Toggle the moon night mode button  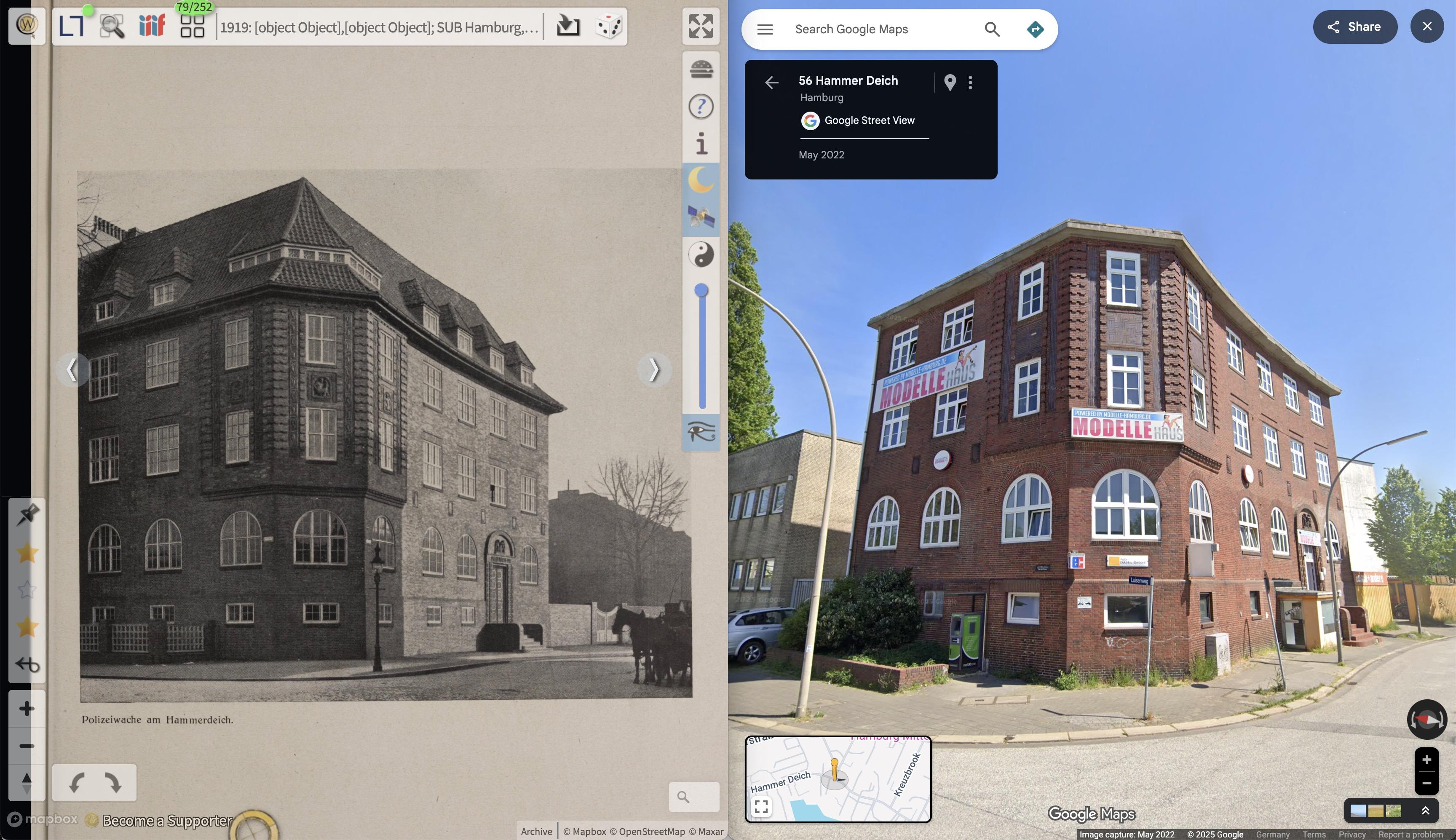tap(701, 181)
